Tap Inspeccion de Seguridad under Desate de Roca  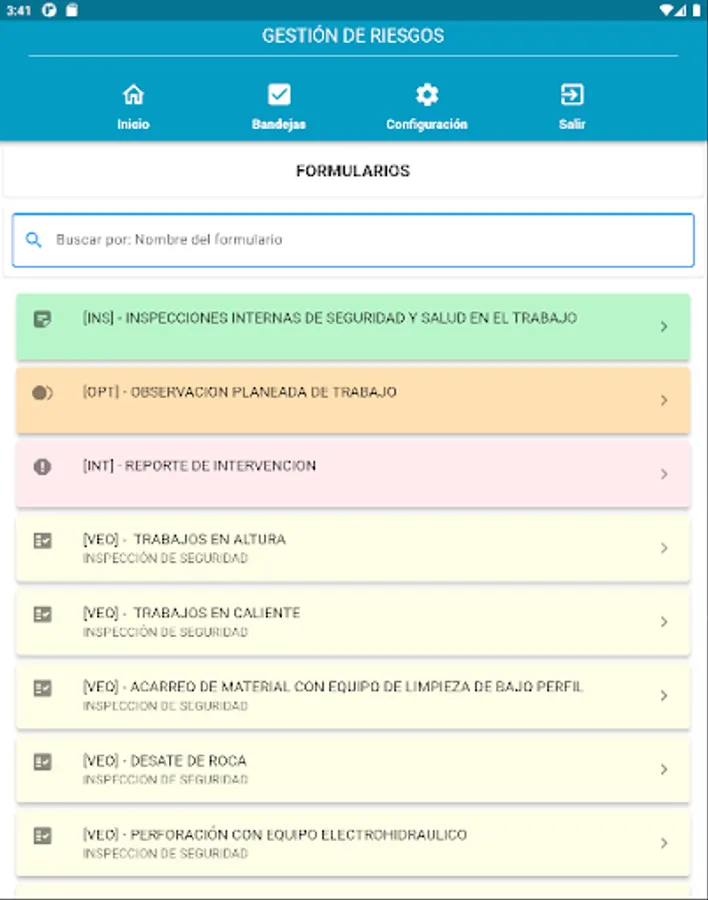(x=165, y=779)
